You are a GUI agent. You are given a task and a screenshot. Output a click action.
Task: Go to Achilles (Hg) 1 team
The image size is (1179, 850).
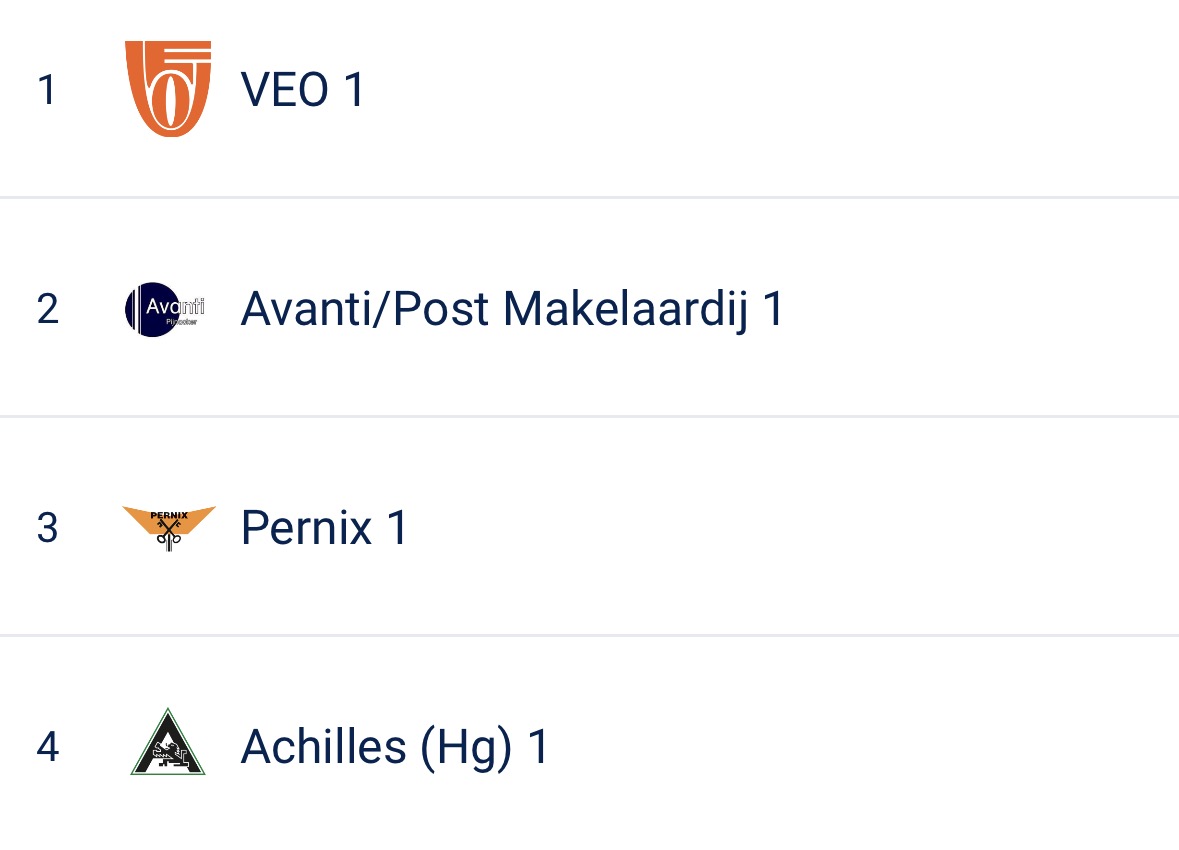click(x=395, y=748)
